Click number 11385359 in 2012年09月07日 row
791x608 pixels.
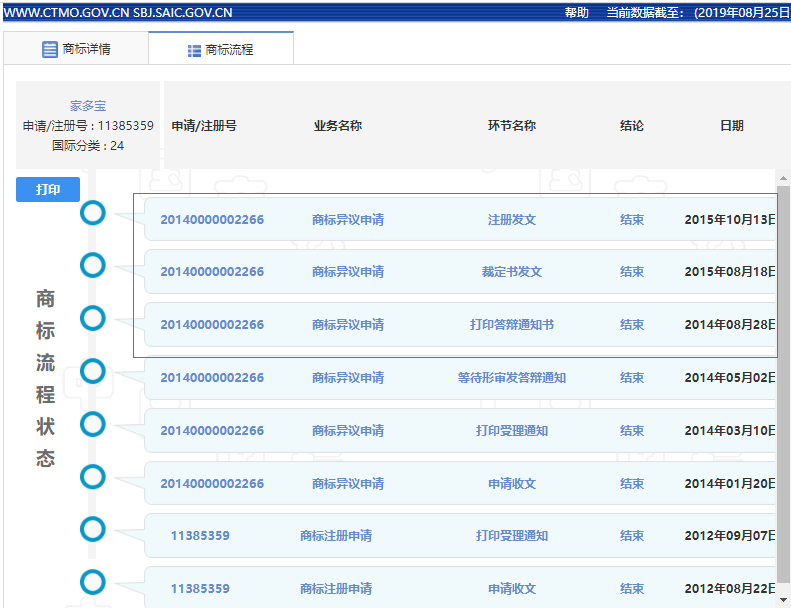coord(200,535)
